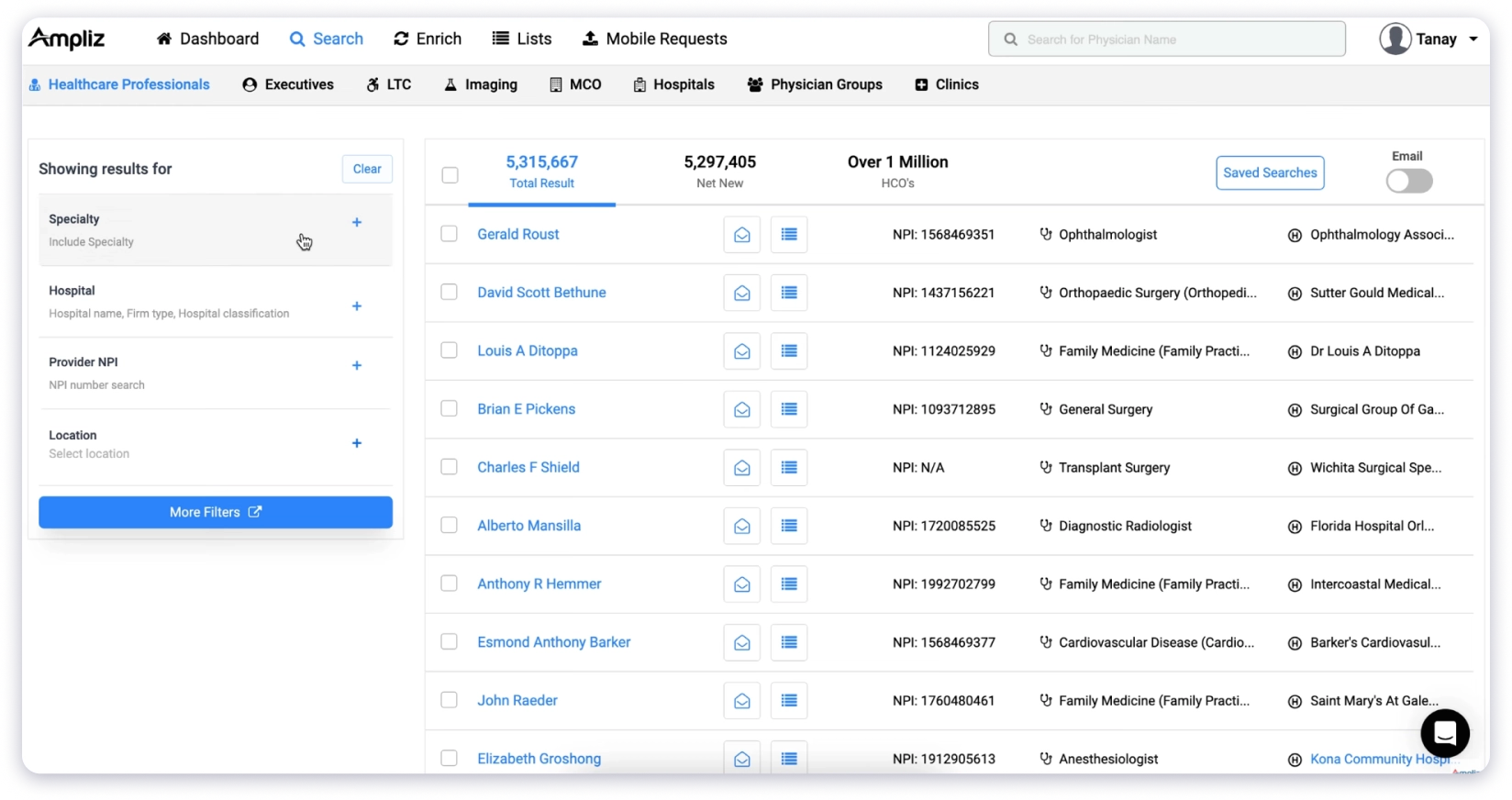Switch to the Imaging tab
Screen dimensions: 1512x800
pyautogui.click(x=481, y=84)
